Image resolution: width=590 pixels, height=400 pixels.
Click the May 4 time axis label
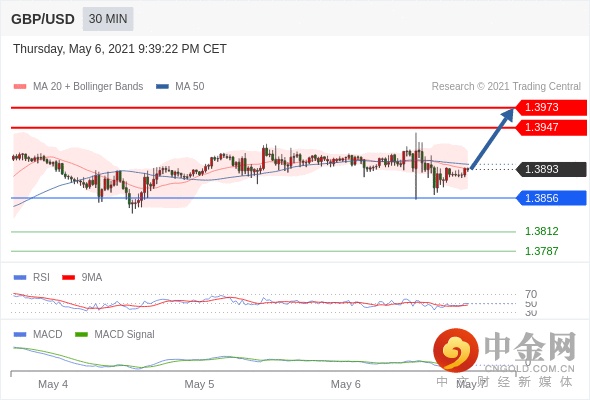pos(53,384)
